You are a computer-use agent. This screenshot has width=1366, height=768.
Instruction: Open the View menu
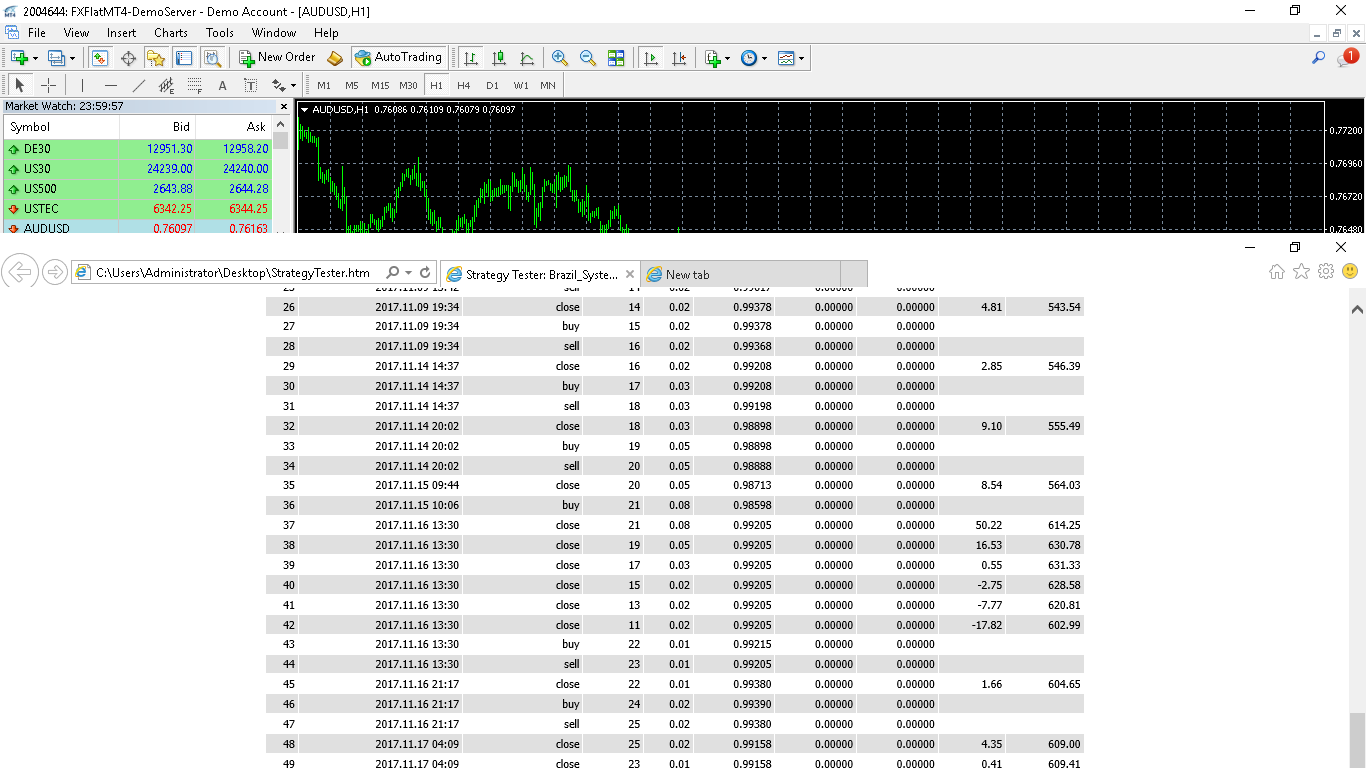coord(76,33)
